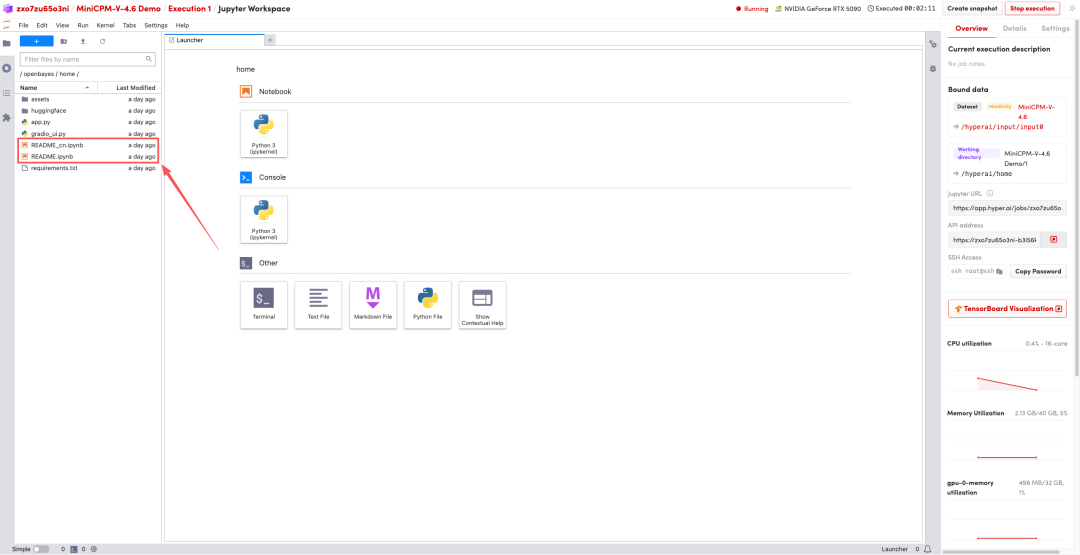Sort files by Last Modified column

129,87
